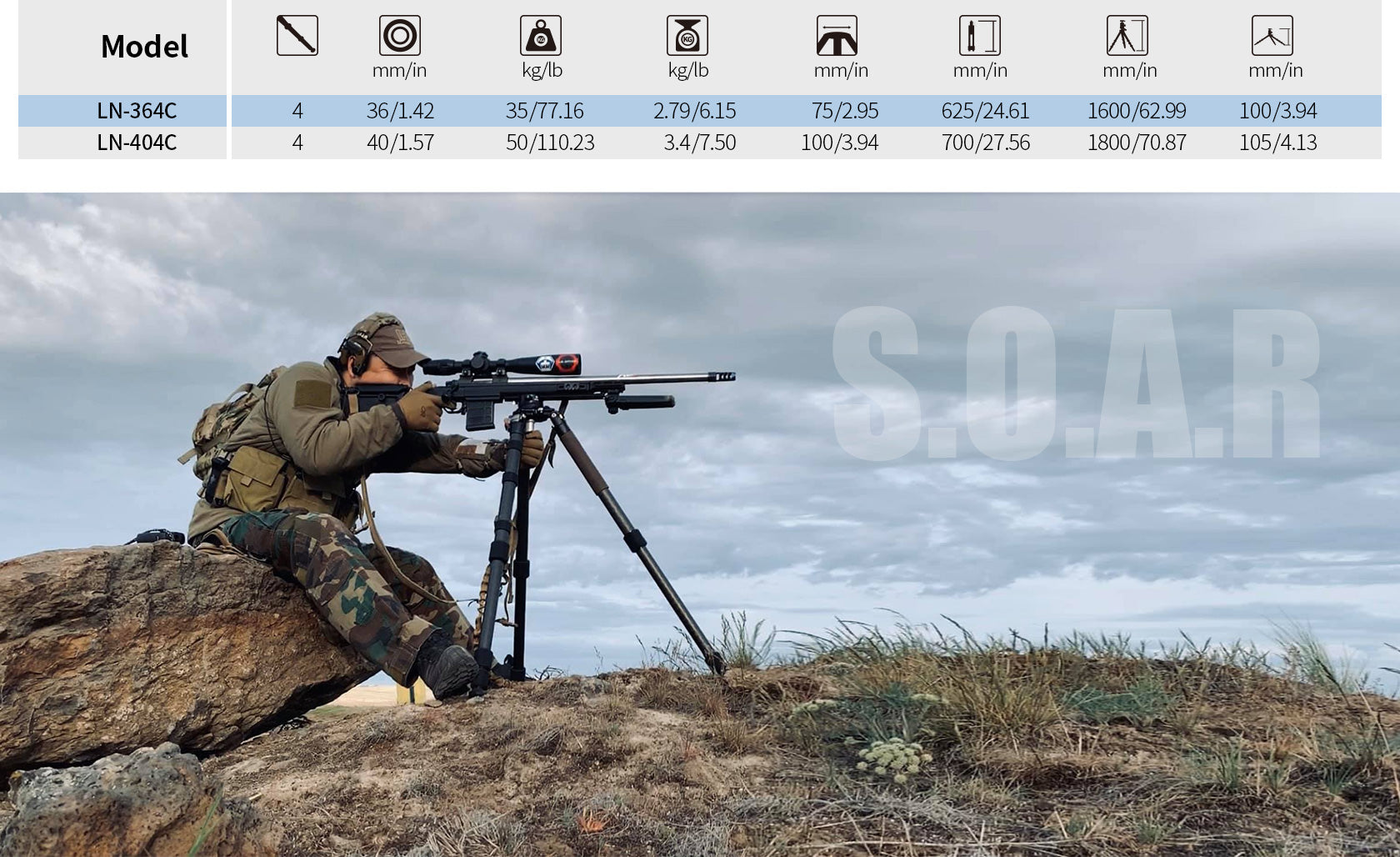1400x857 pixels.
Task: Click the 1600/62.99 max height value
Action: [1136, 111]
